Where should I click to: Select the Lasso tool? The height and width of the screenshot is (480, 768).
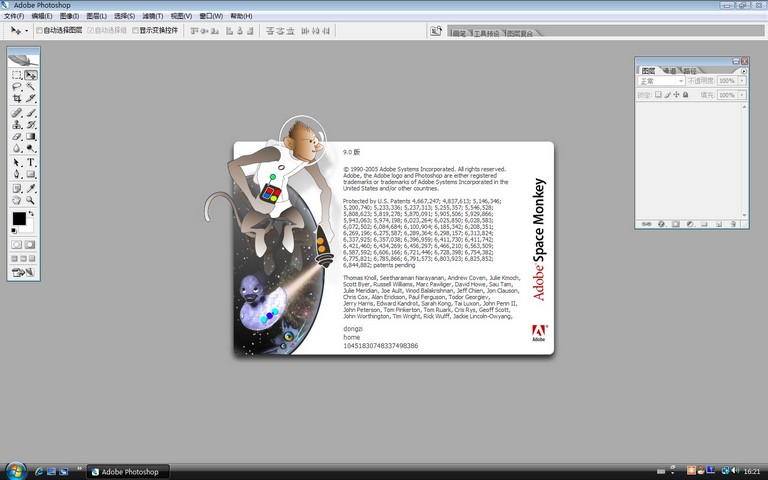tap(17, 87)
